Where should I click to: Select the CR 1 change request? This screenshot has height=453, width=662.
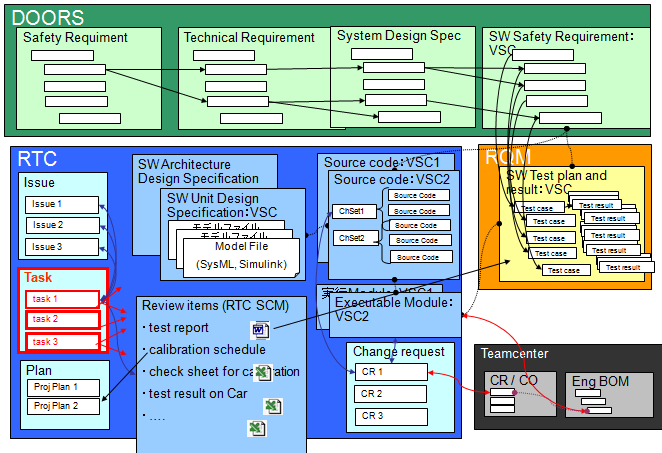391,372
